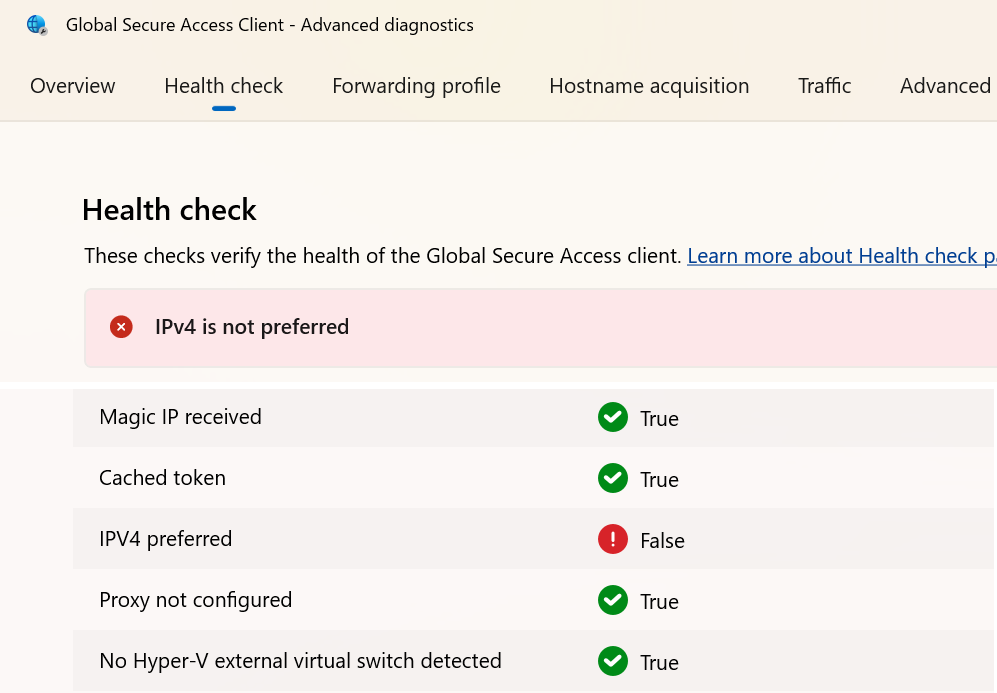Select No Hyper-V external virtual switch row
Screen dimensions: 997x693
(x=300, y=661)
